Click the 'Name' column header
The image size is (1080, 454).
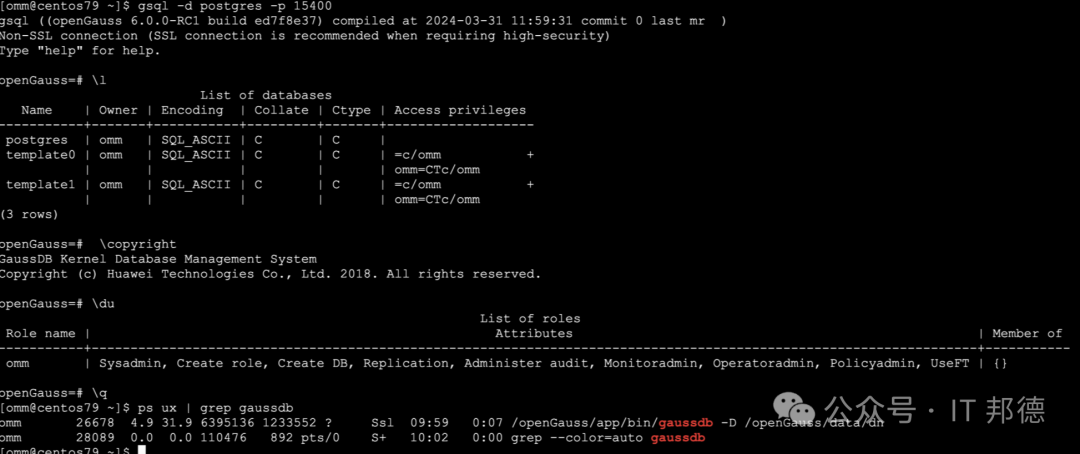37,110
